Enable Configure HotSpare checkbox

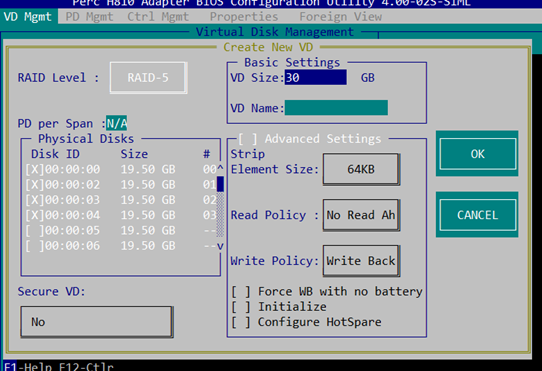(241, 322)
